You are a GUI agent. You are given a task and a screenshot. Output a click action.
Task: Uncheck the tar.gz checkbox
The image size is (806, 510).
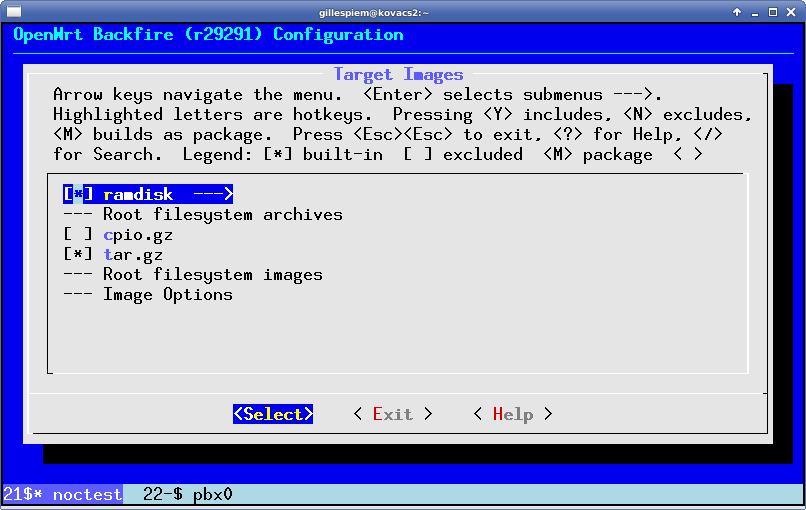(x=78, y=254)
